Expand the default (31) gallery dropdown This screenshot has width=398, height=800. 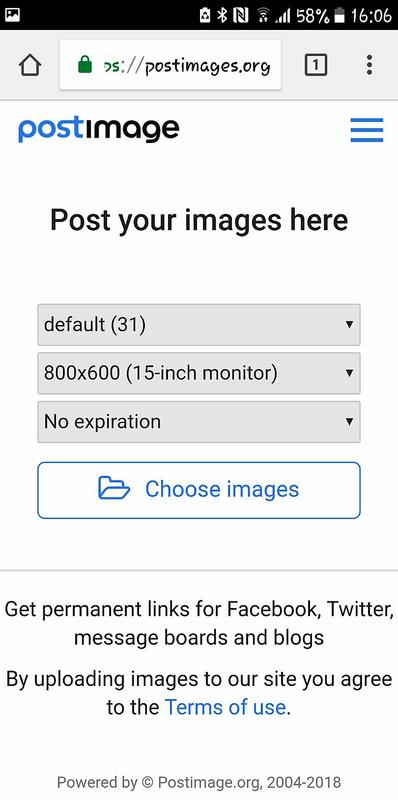[199, 324]
